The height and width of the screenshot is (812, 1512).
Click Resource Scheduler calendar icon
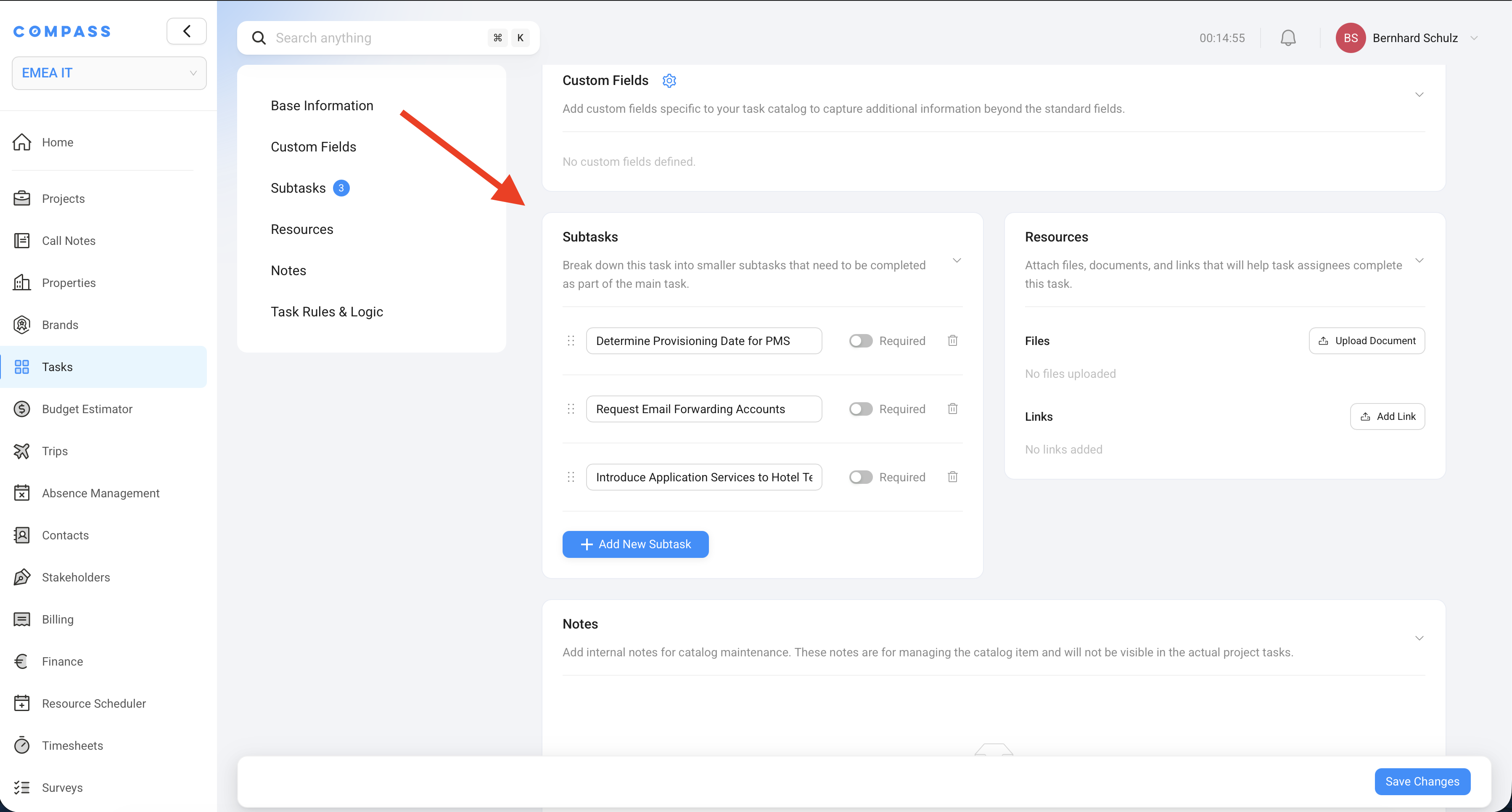tap(22, 703)
